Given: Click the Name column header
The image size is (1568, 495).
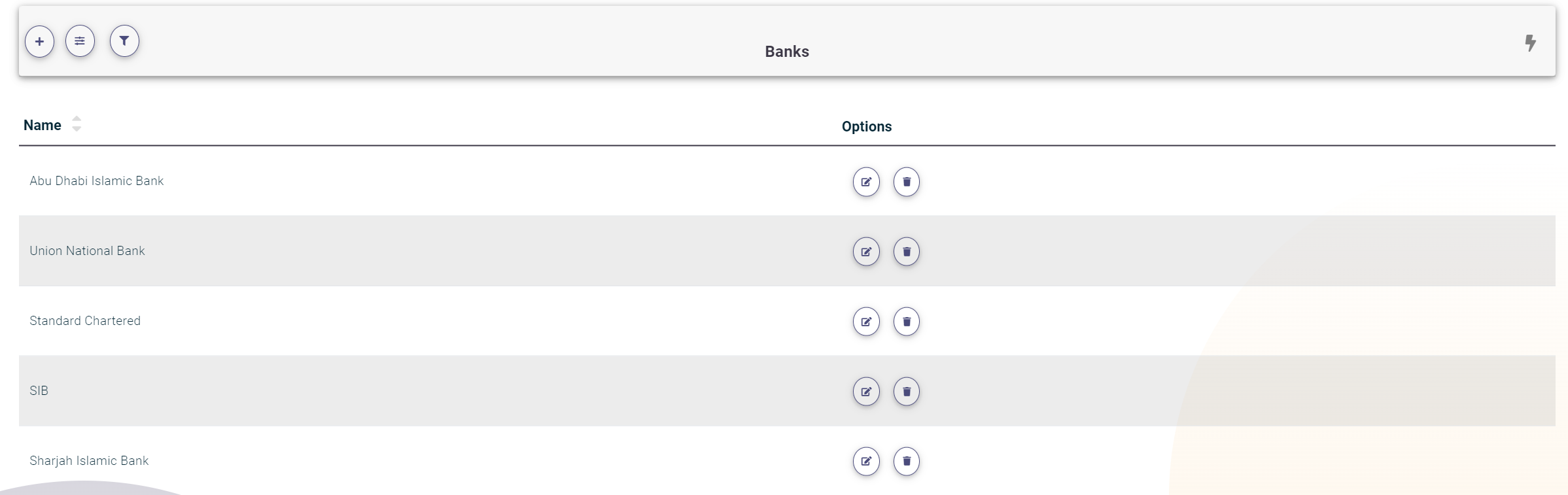Looking at the screenshot, I should (x=43, y=126).
